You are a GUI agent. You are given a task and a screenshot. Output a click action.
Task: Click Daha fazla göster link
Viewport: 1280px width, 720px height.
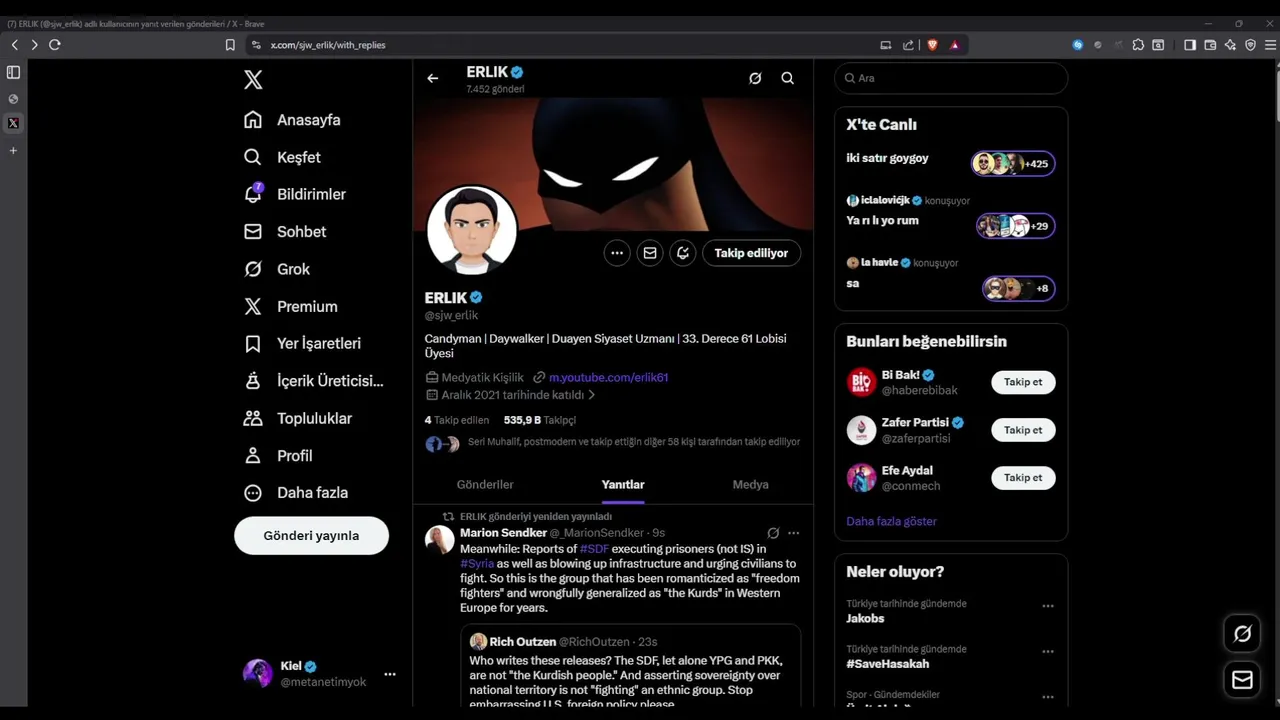click(891, 521)
